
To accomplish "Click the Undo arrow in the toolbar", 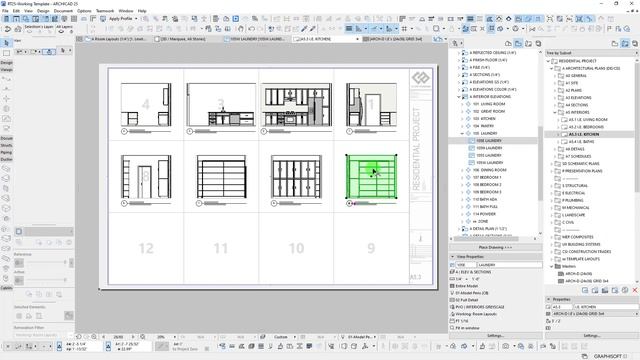I will coord(251,29).
